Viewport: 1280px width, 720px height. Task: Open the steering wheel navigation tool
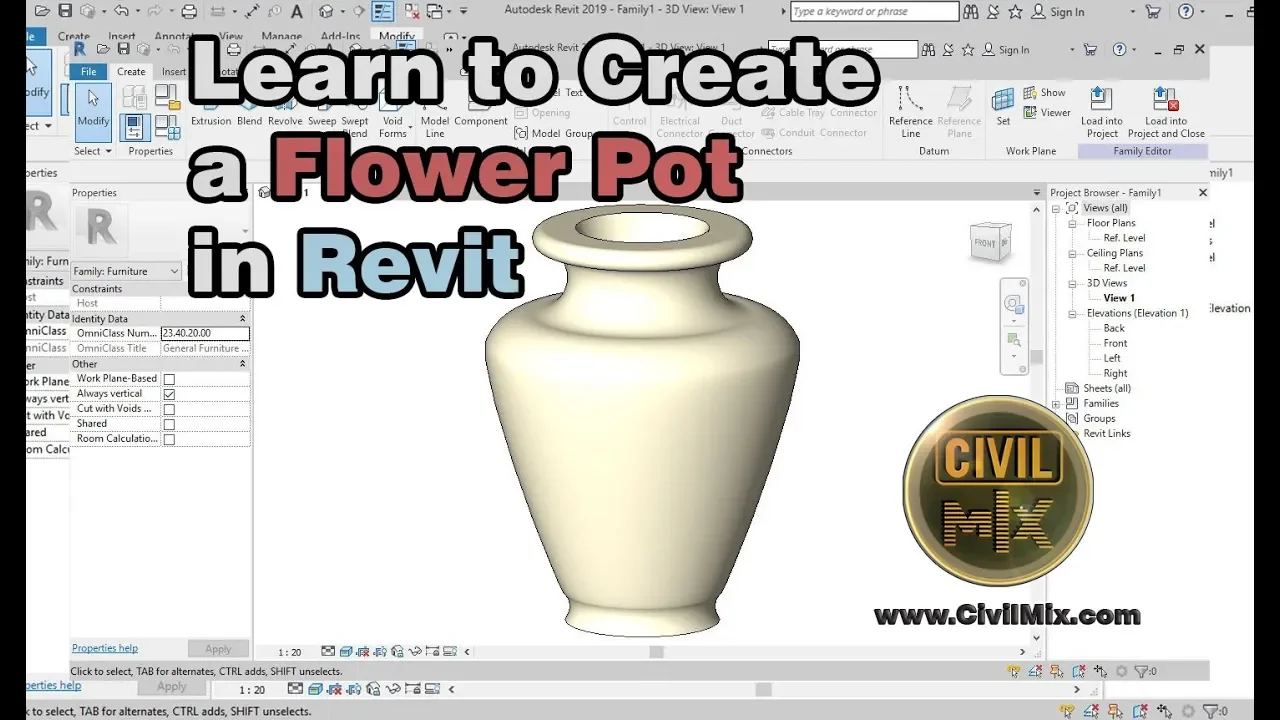point(1014,304)
